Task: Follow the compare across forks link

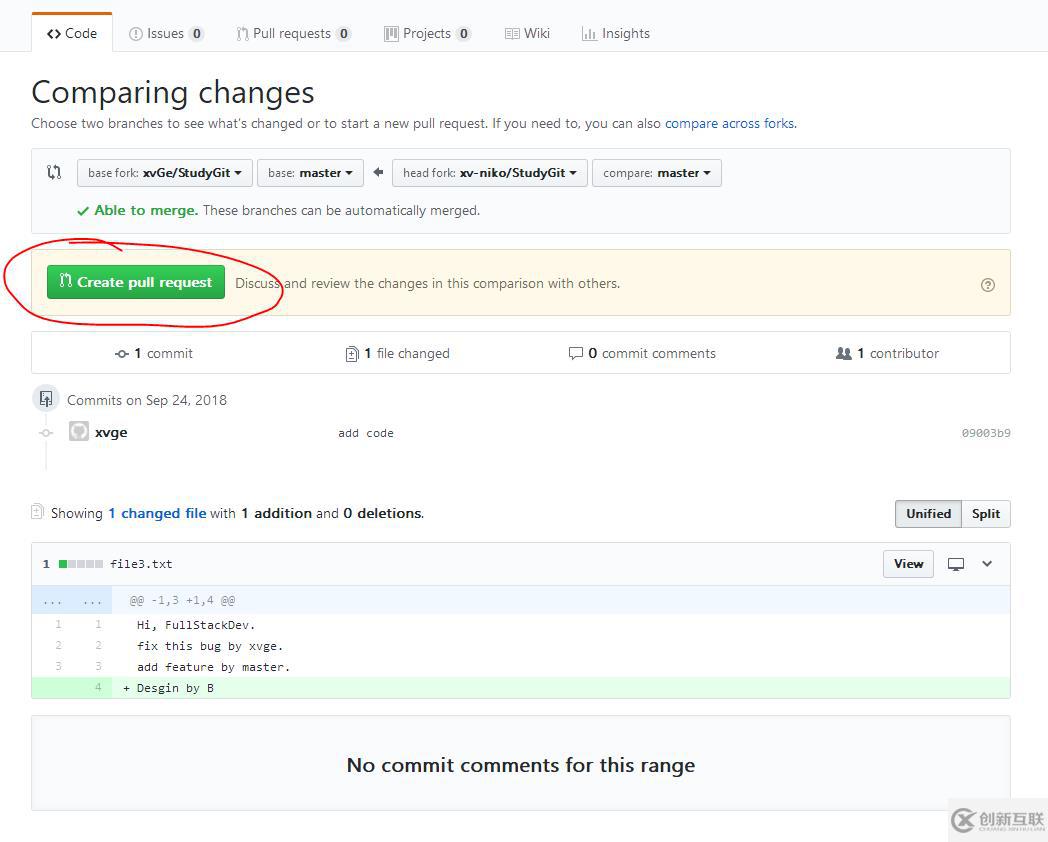Action: (x=729, y=124)
